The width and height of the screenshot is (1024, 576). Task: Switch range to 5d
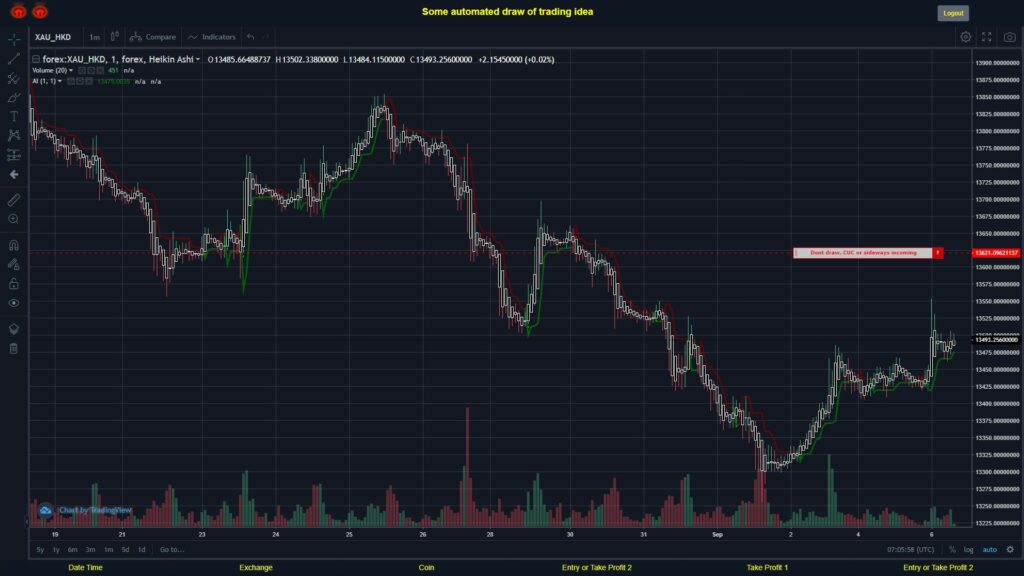tap(125, 550)
